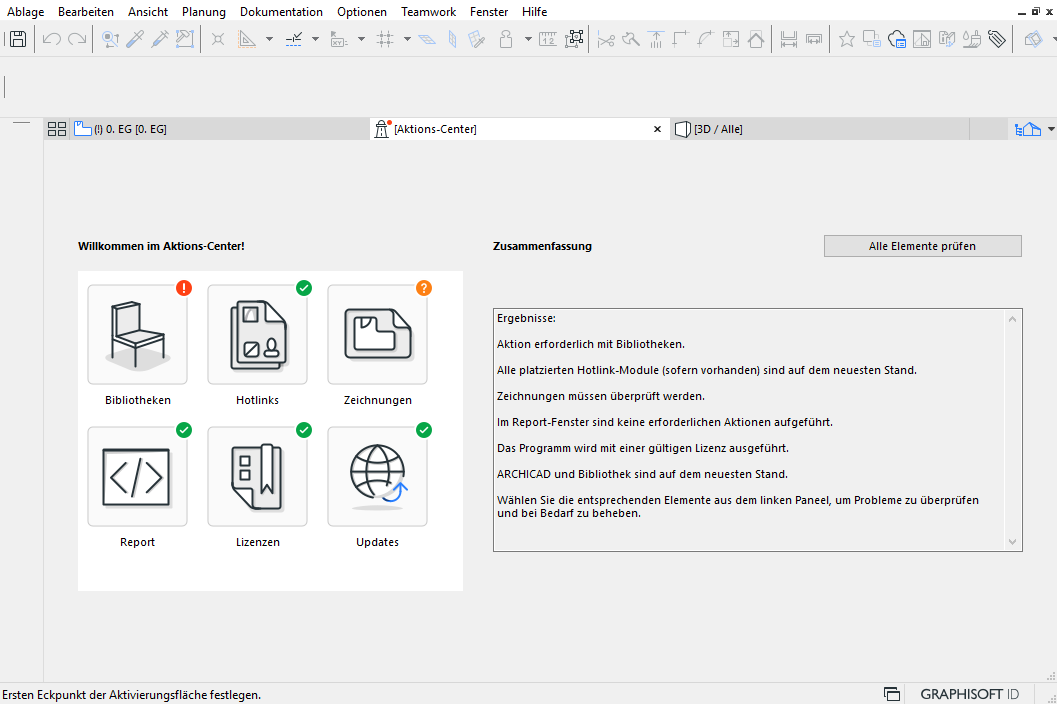Click the Adjust extend-upward arrow icon
Screen dimensions: 1057x704
(656, 39)
